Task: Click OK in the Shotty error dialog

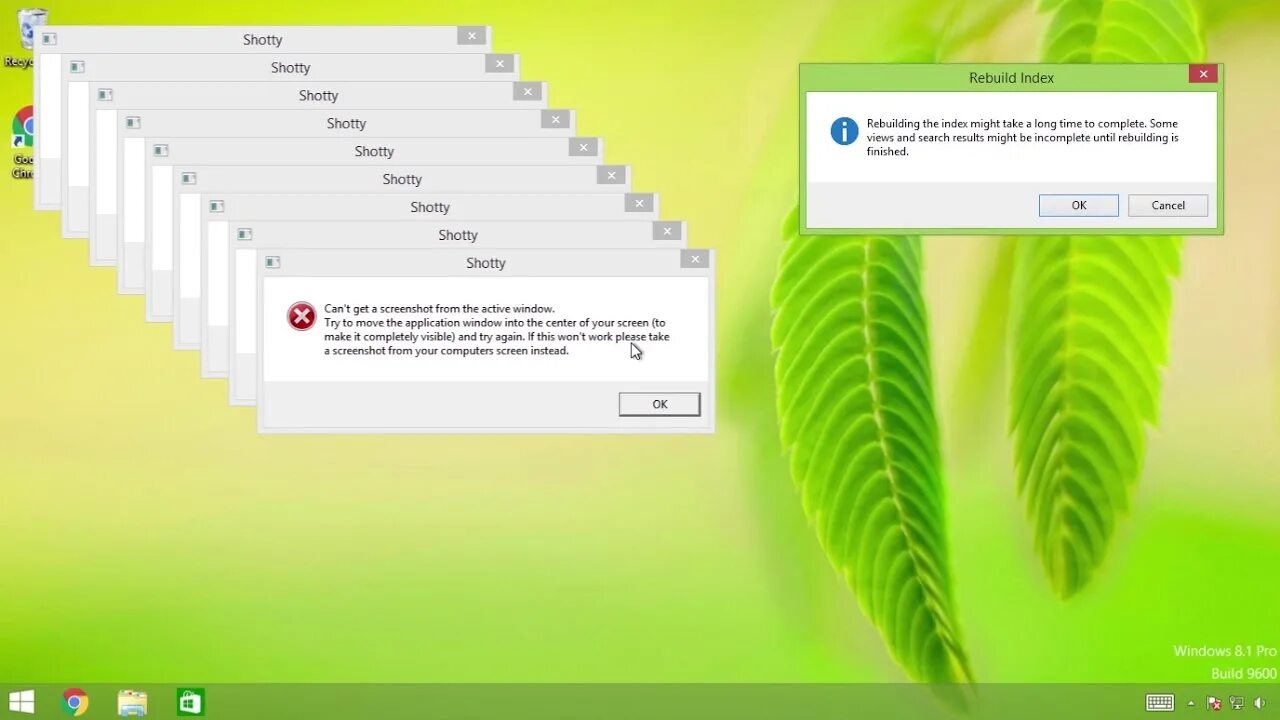Action: click(x=659, y=404)
